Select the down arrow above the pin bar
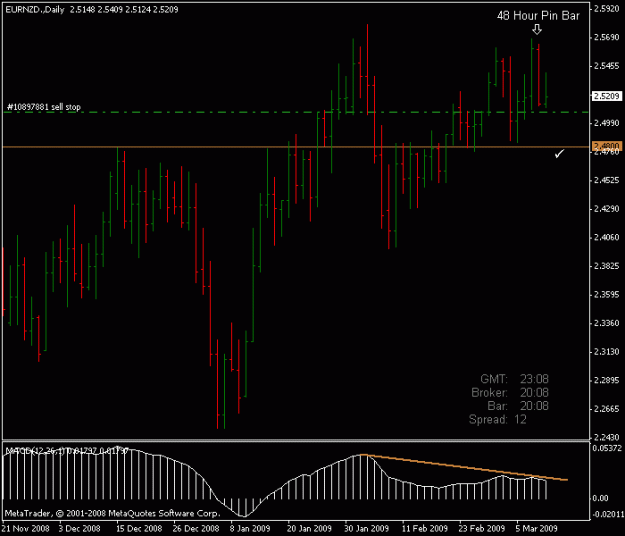This screenshot has height=536, width=625. 537,29
